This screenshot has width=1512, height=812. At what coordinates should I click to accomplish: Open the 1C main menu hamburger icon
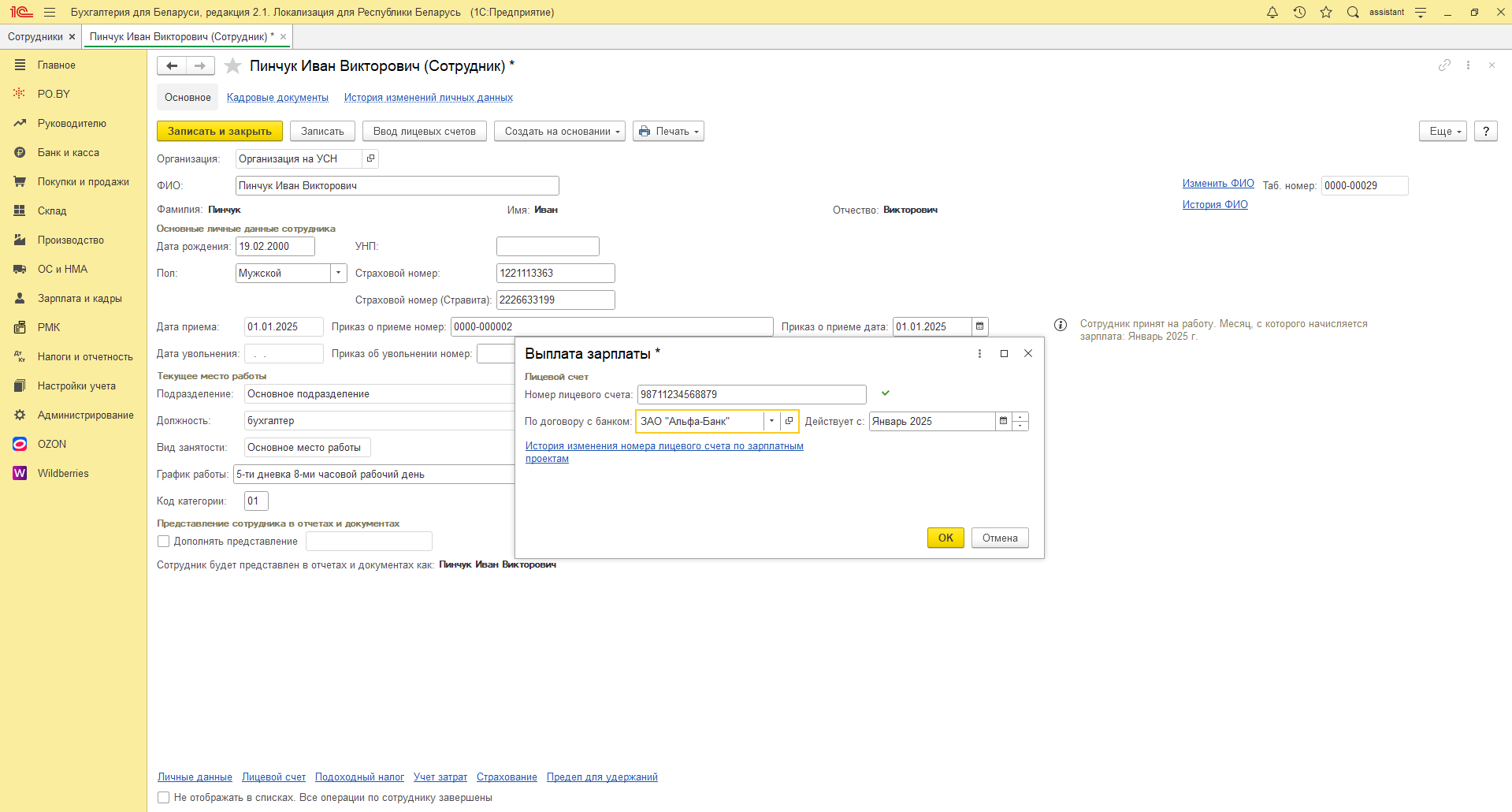click(50, 12)
